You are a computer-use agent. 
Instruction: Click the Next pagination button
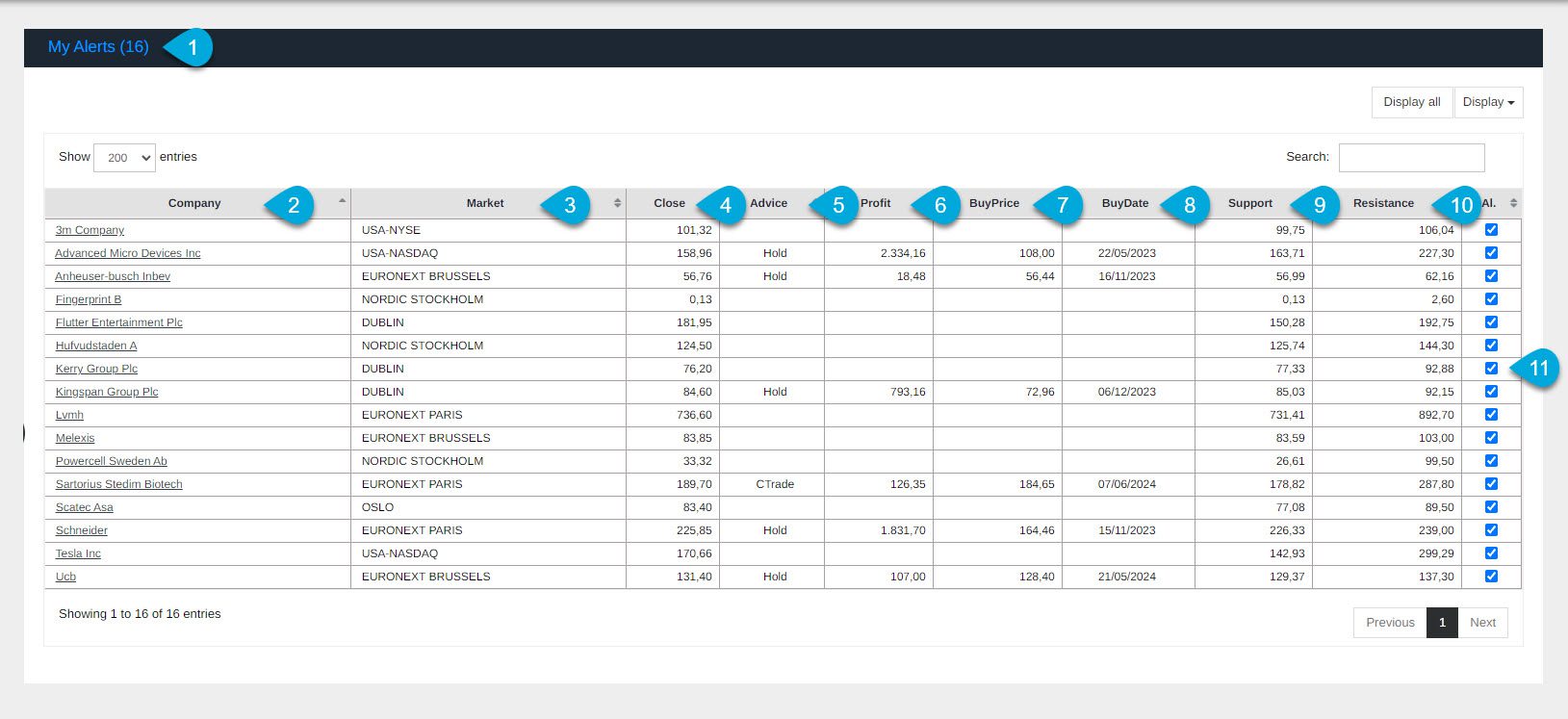[x=1482, y=623]
